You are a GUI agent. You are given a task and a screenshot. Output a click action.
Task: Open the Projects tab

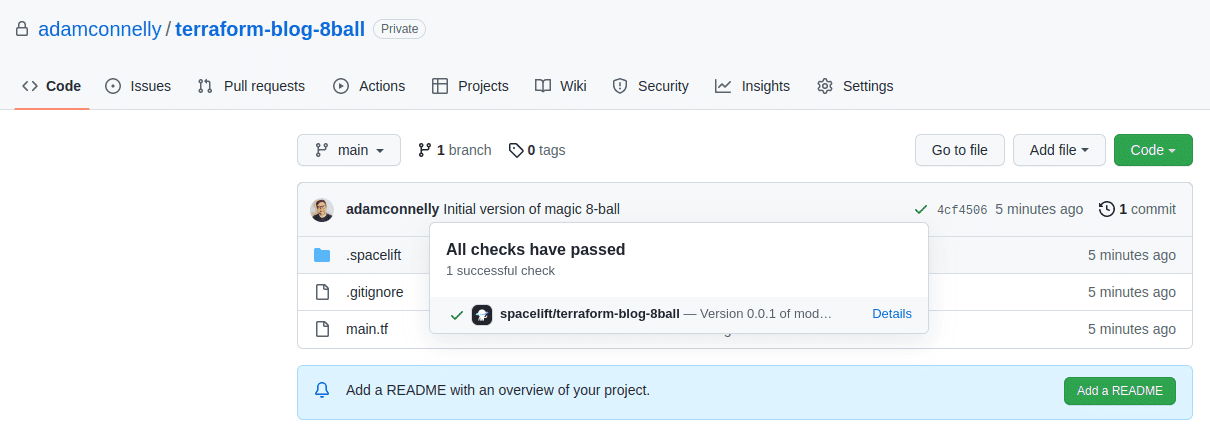pos(470,86)
